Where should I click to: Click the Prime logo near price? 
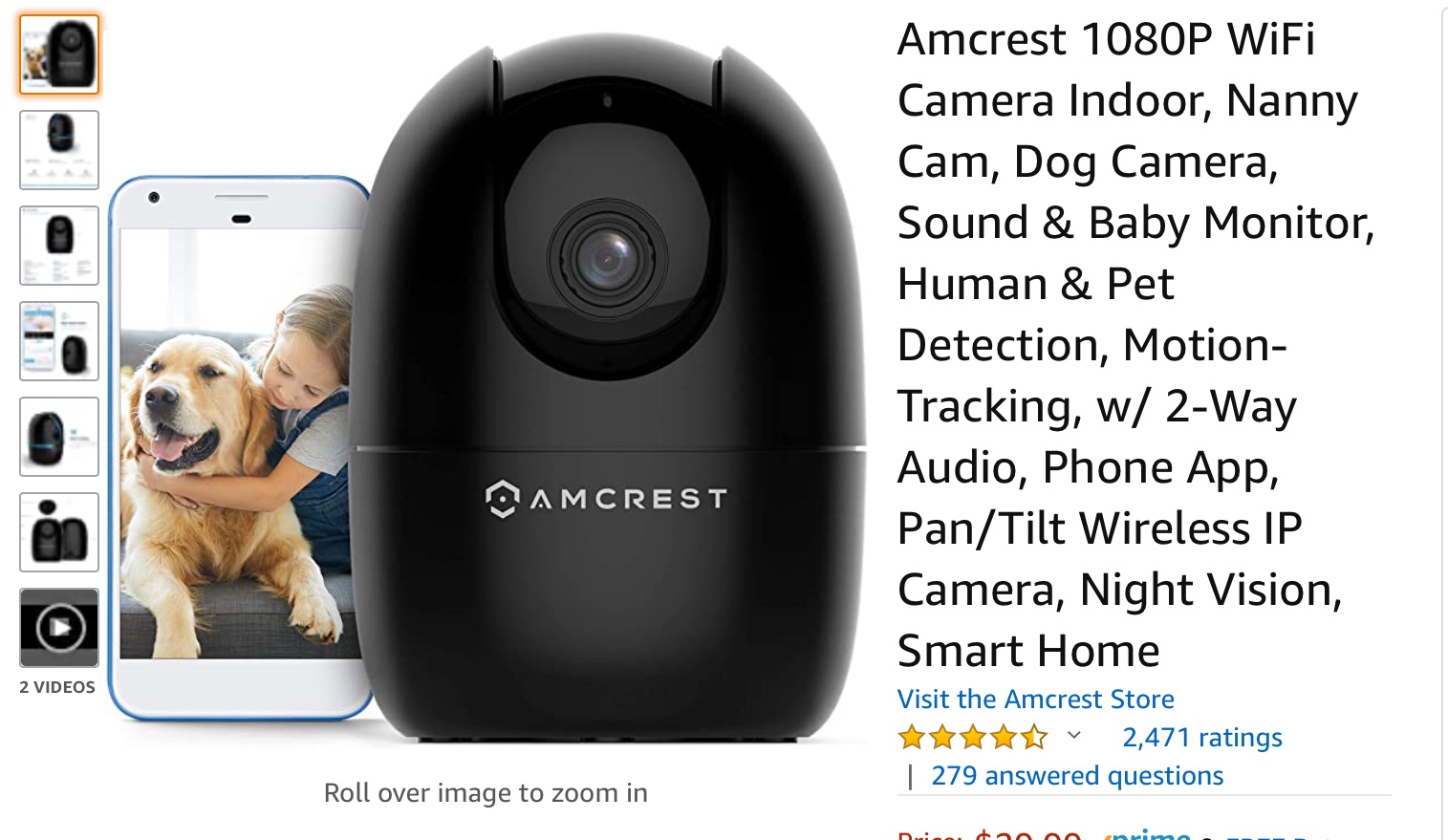click(1146, 834)
